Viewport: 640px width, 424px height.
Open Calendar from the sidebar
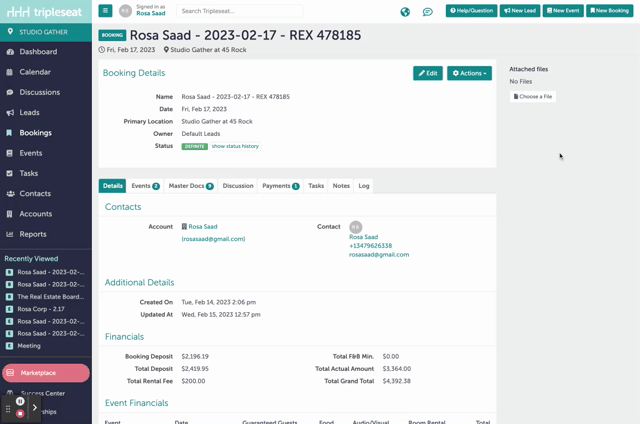click(x=35, y=72)
